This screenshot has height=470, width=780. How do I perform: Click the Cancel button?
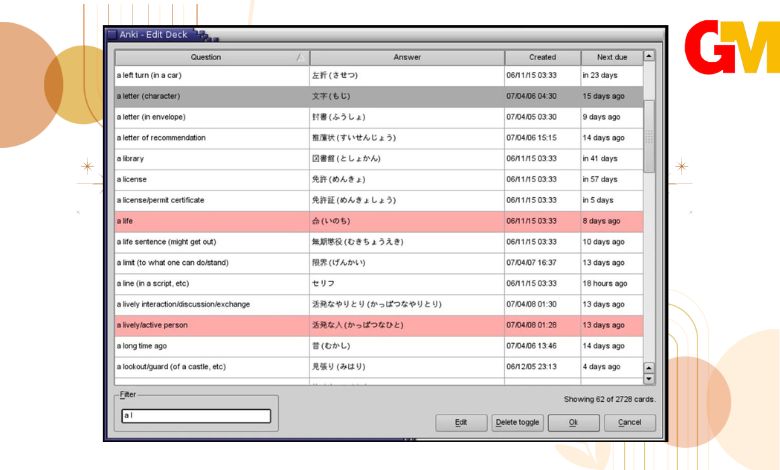click(x=630, y=423)
